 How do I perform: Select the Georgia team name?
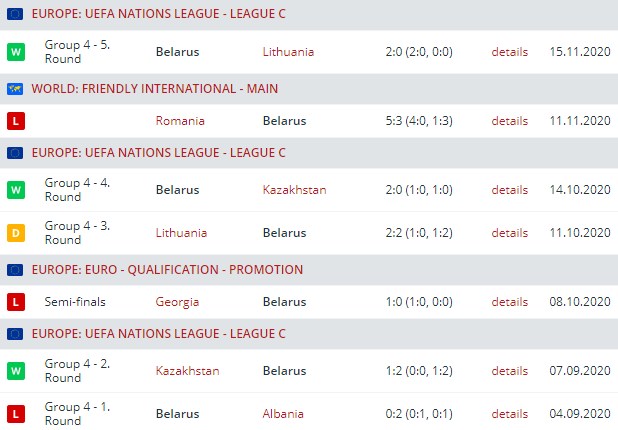click(177, 302)
